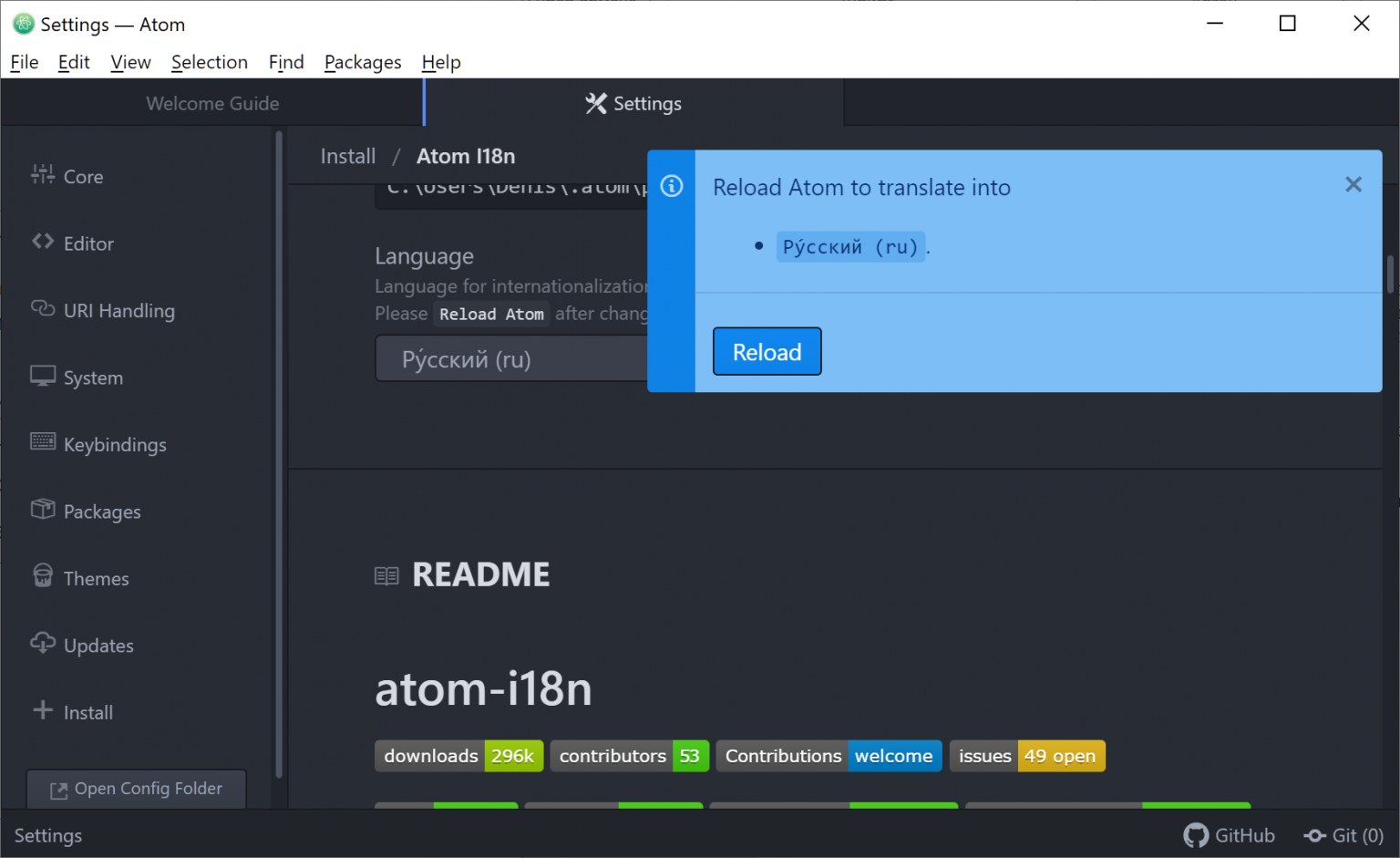Click the Русский (ru) highlighted text in notification
Screen dimensions: 1400x858
(x=850, y=247)
